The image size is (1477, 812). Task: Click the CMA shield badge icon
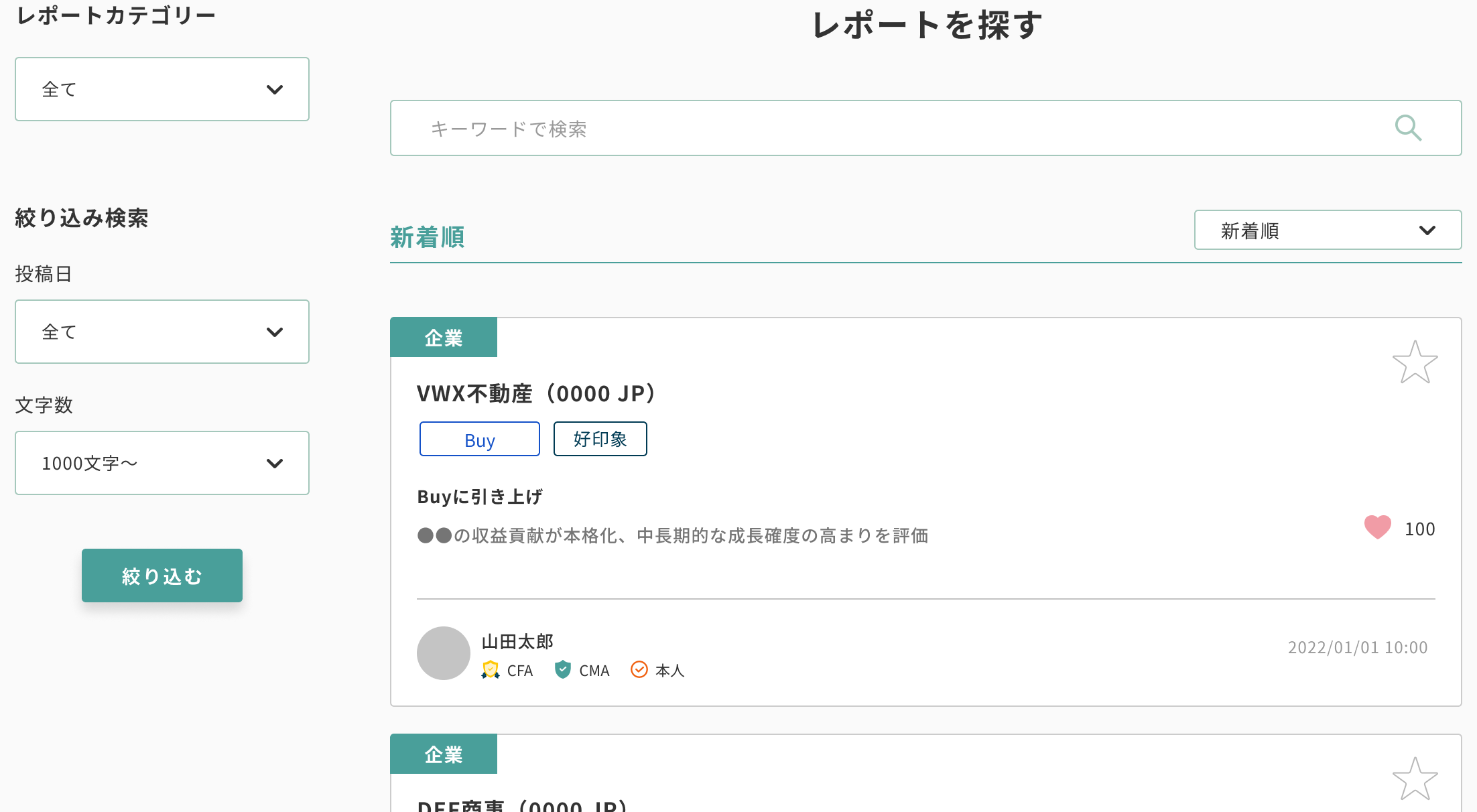(x=563, y=670)
